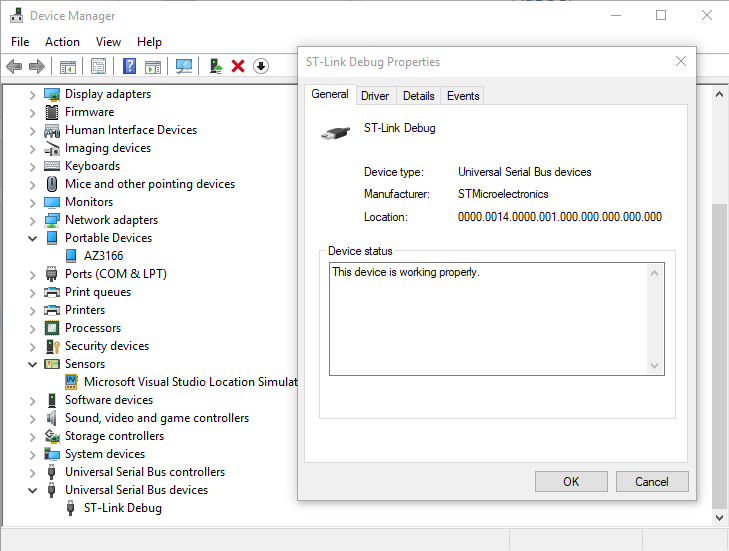The width and height of the screenshot is (729, 551).
Task: Open the File menu
Action: click(20, 42)
